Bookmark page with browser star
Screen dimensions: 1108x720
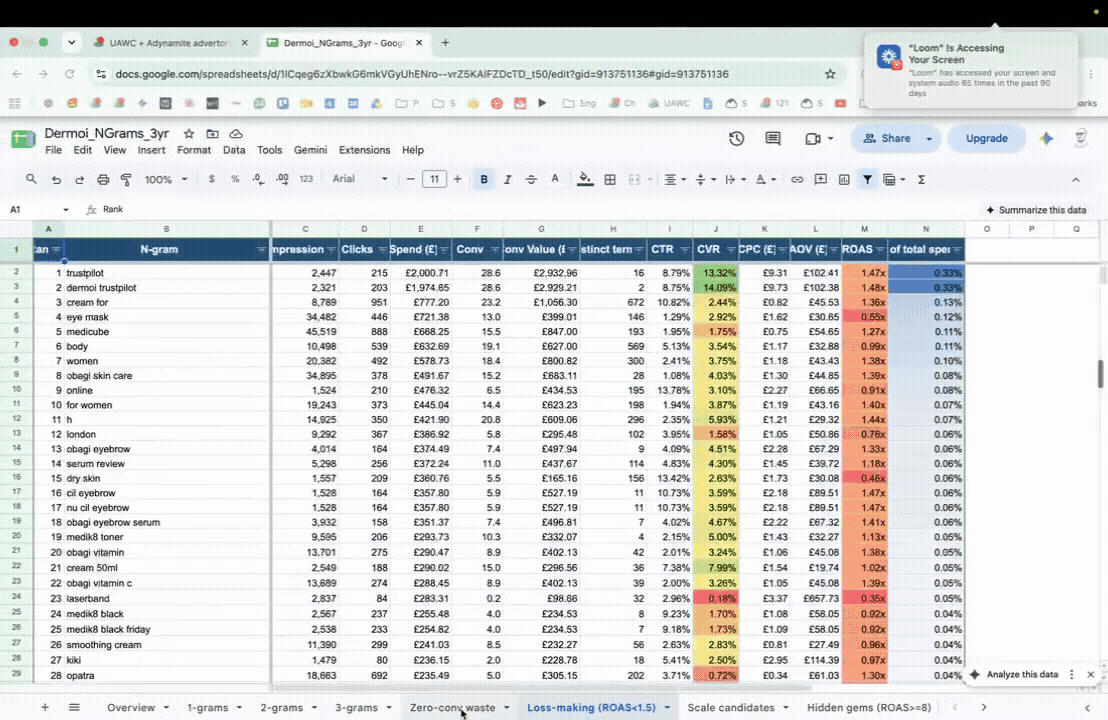(830, 73)
